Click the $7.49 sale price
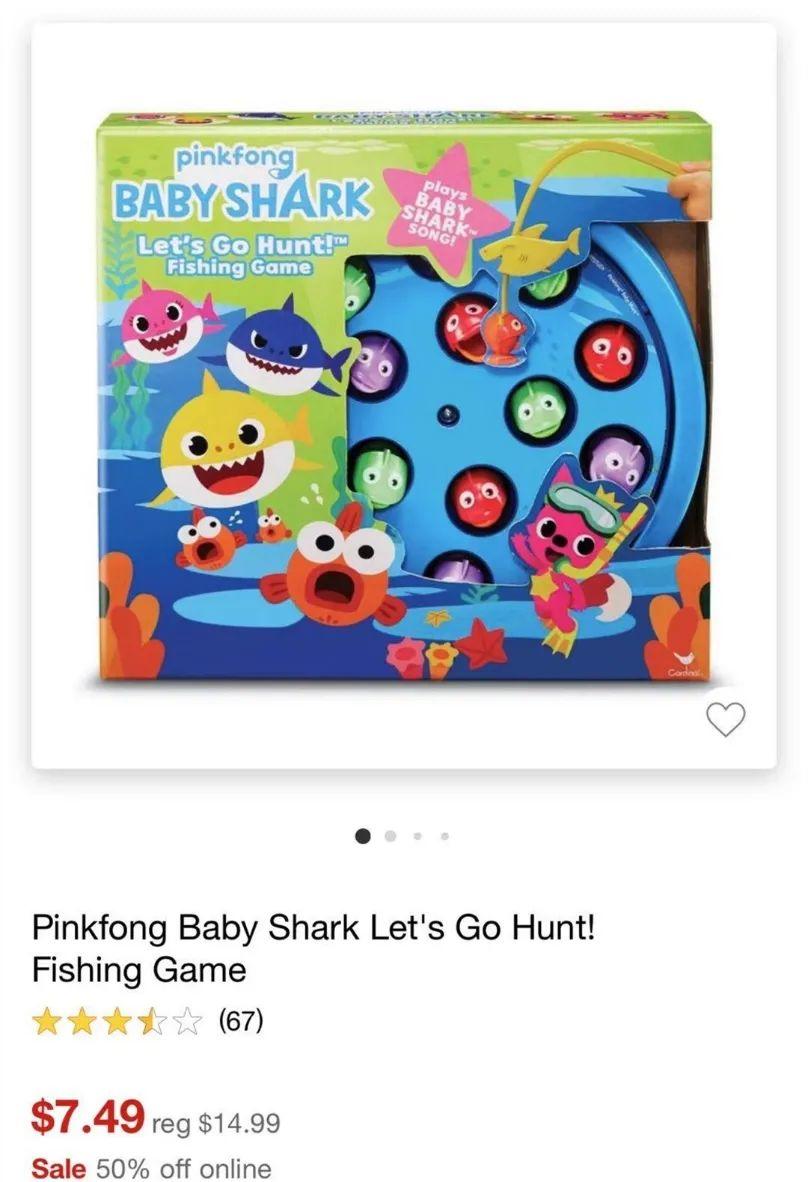The image size is (808, 1182). tap(87, 1116)
